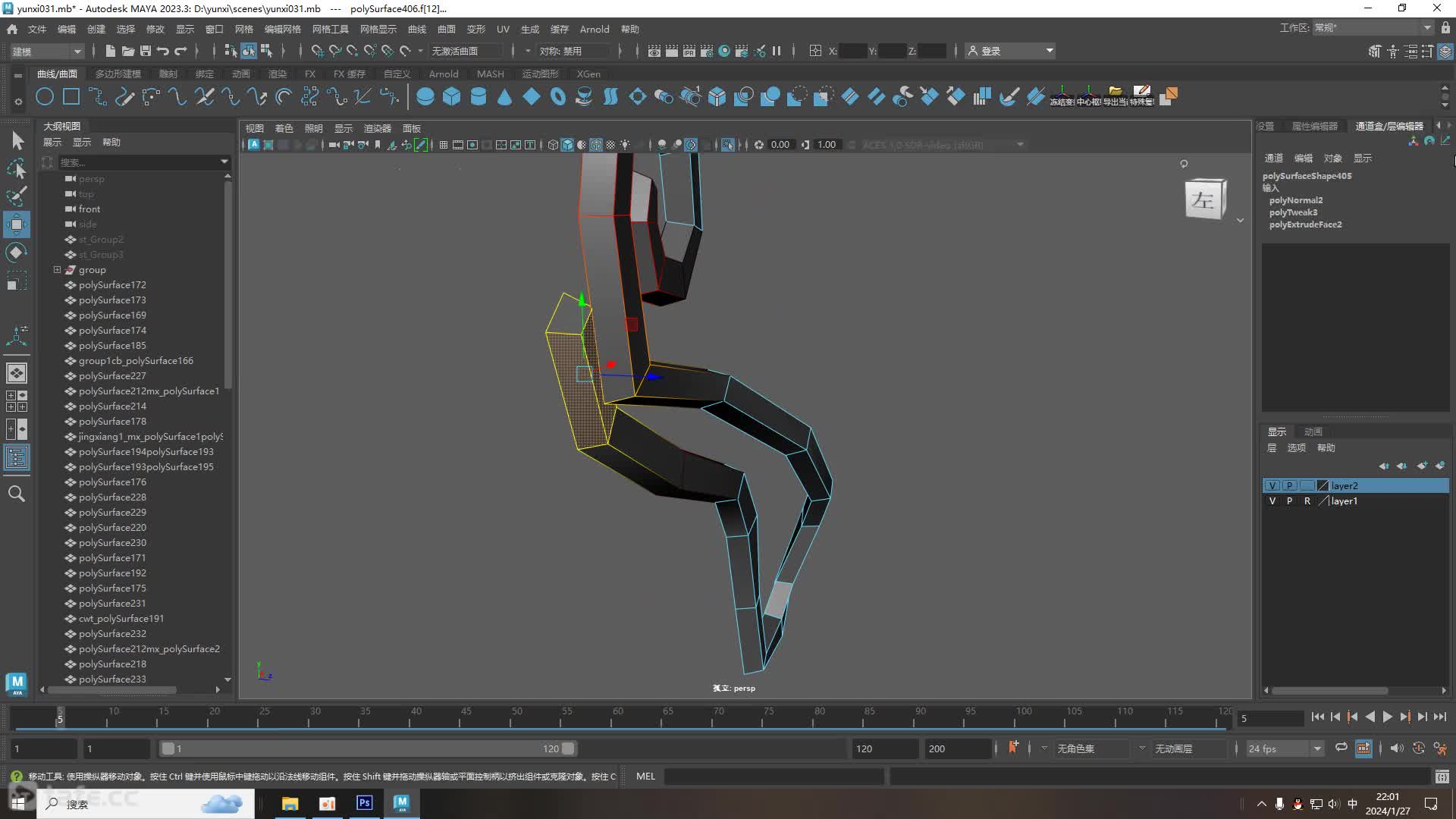The width and height of the screenshot is (1456, 819).
Task: Activate the Select tool in toolbox
Action: (17, 140)
